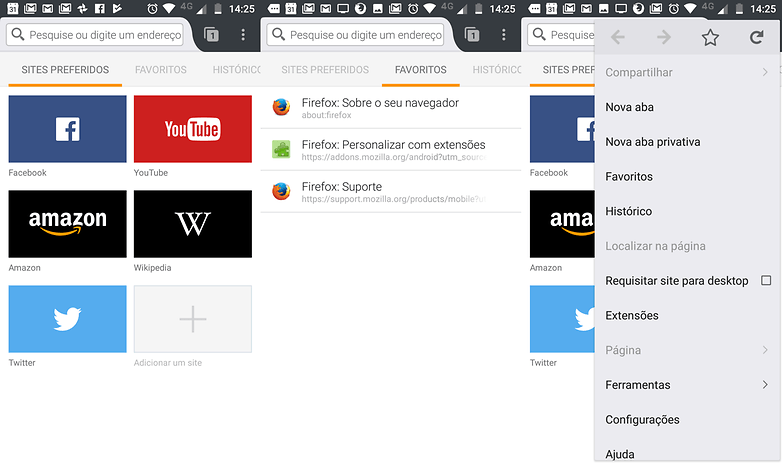This screenshot has height=463, width=782.
Task: Open Wikipedia tile in first screen
Action: [193, 224]
